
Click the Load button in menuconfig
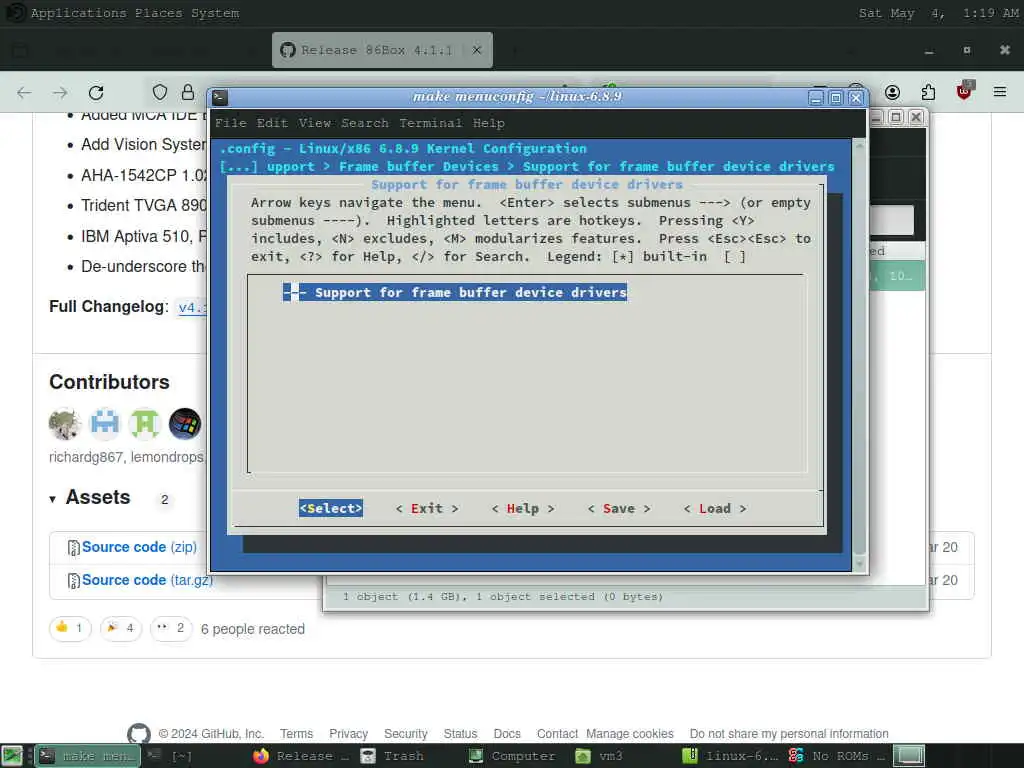715,508
